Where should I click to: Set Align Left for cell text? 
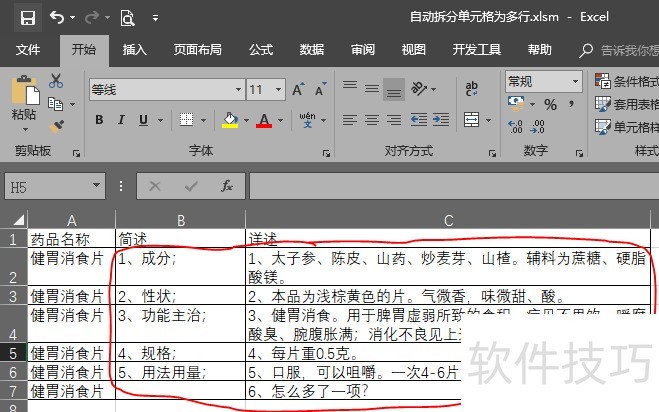(350, 120)
